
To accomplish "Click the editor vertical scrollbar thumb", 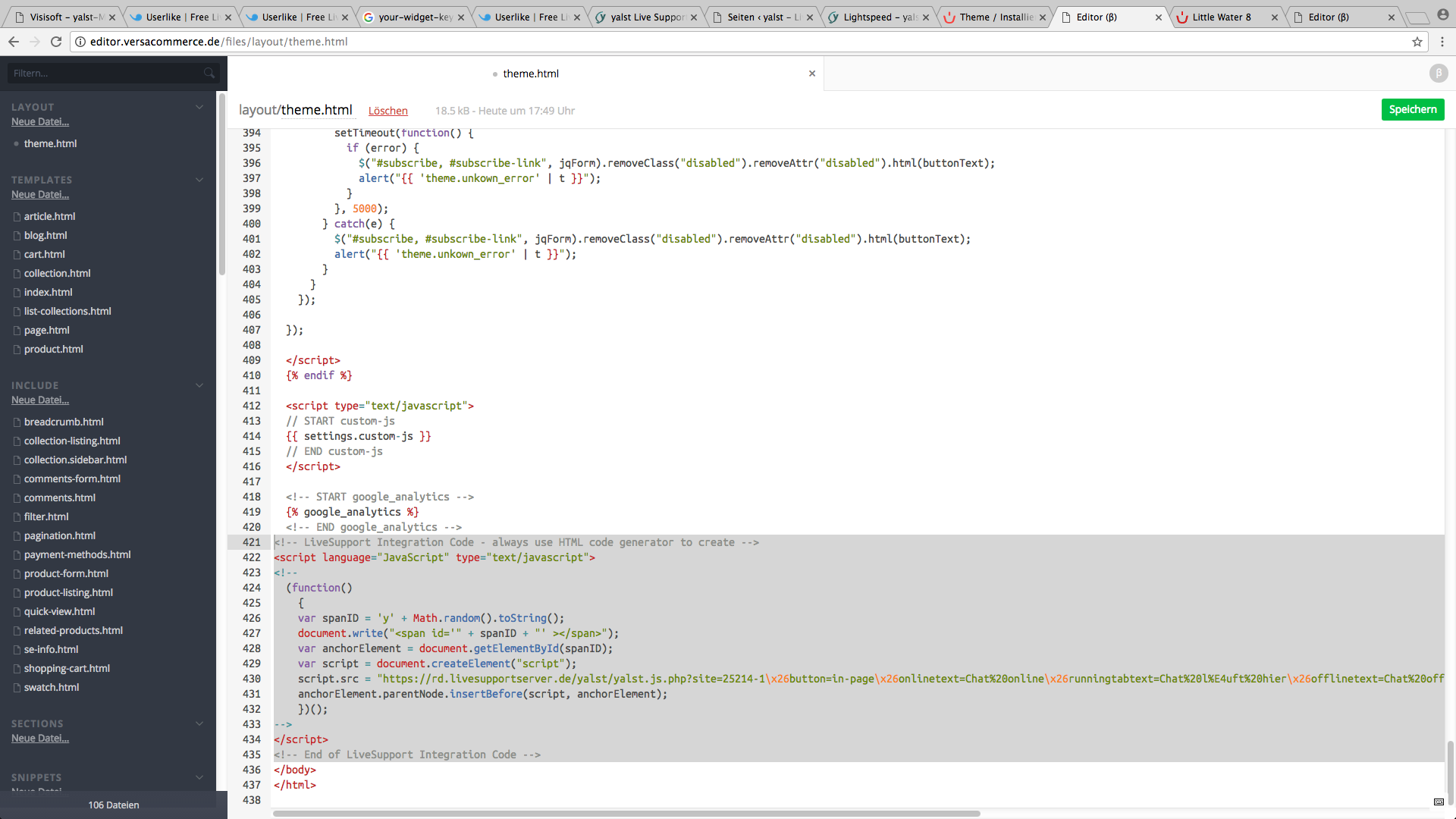I will tap(1450, 773).
